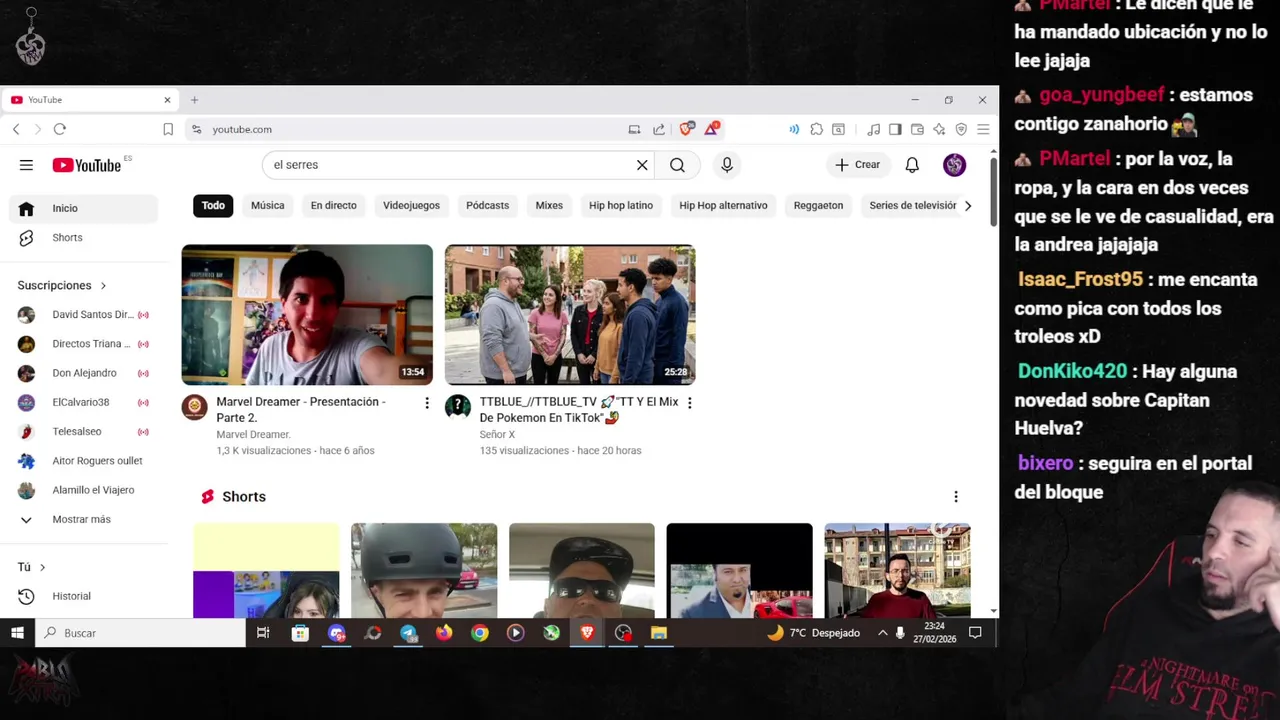This screenshot has height=720, width=1280.
Task: Click the magnifier search button
Action: (x=677, y=165)
